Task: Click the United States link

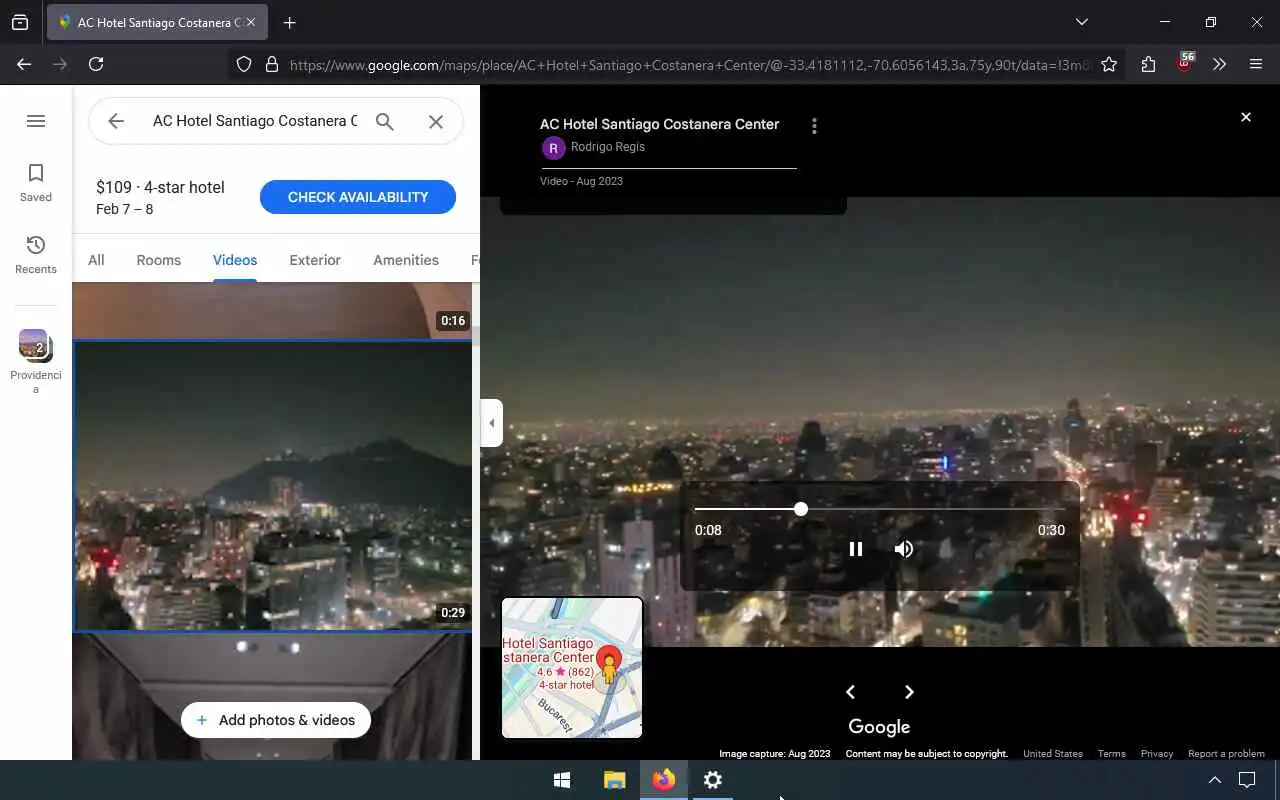Action: coord(1053,754)
